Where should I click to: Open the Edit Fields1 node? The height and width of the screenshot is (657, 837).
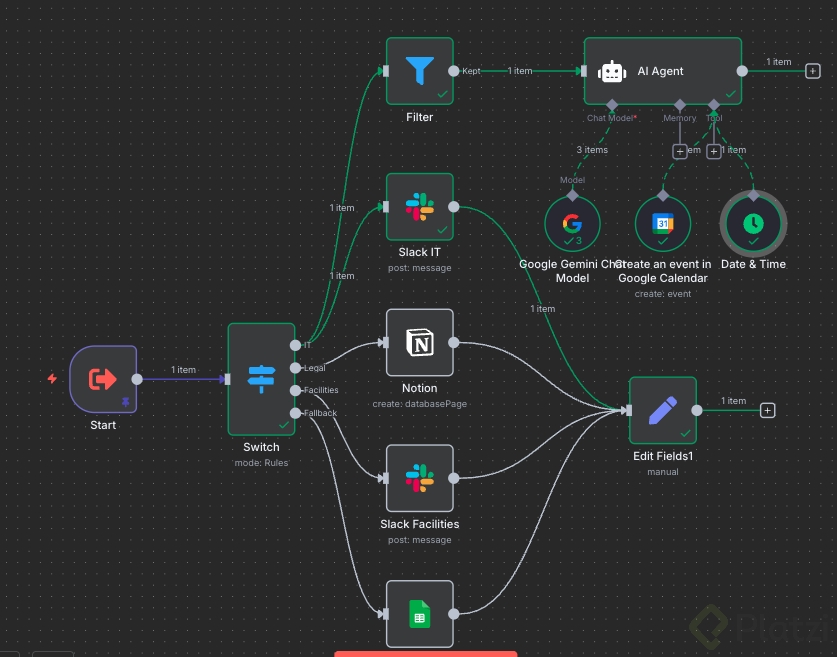click(662, 410)
